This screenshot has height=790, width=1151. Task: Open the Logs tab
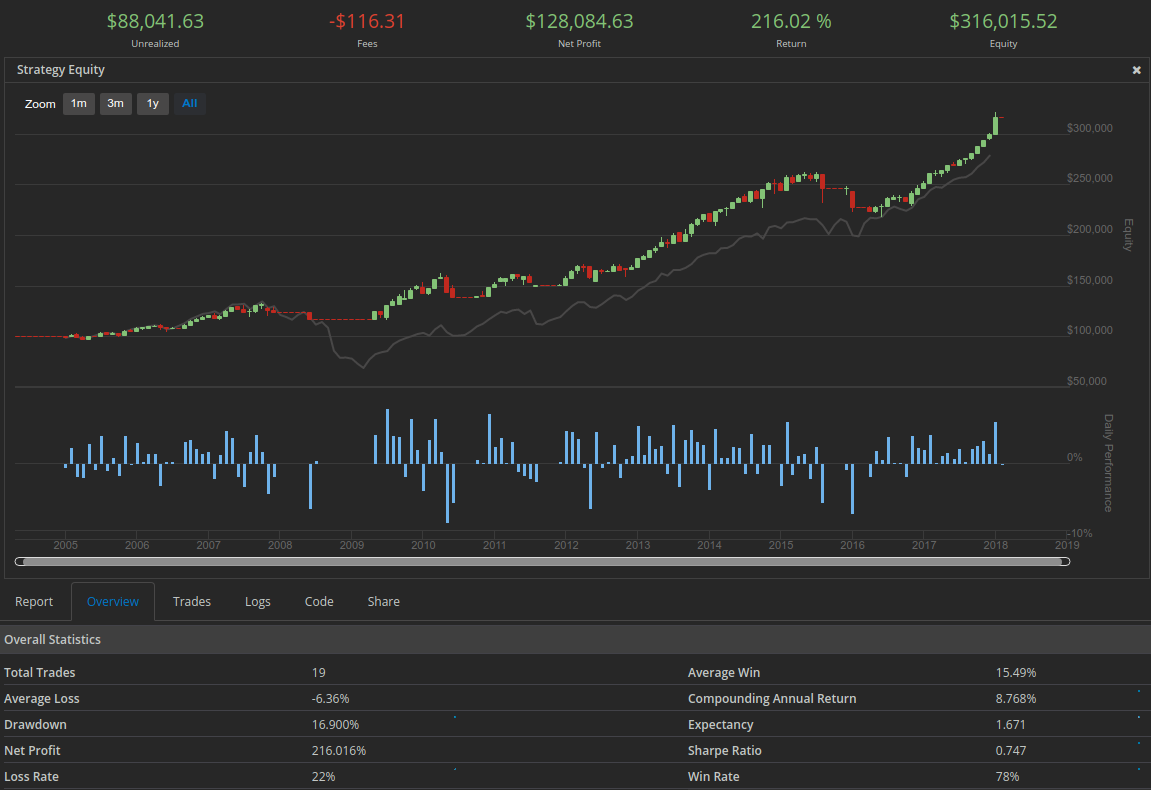point(258,602)
